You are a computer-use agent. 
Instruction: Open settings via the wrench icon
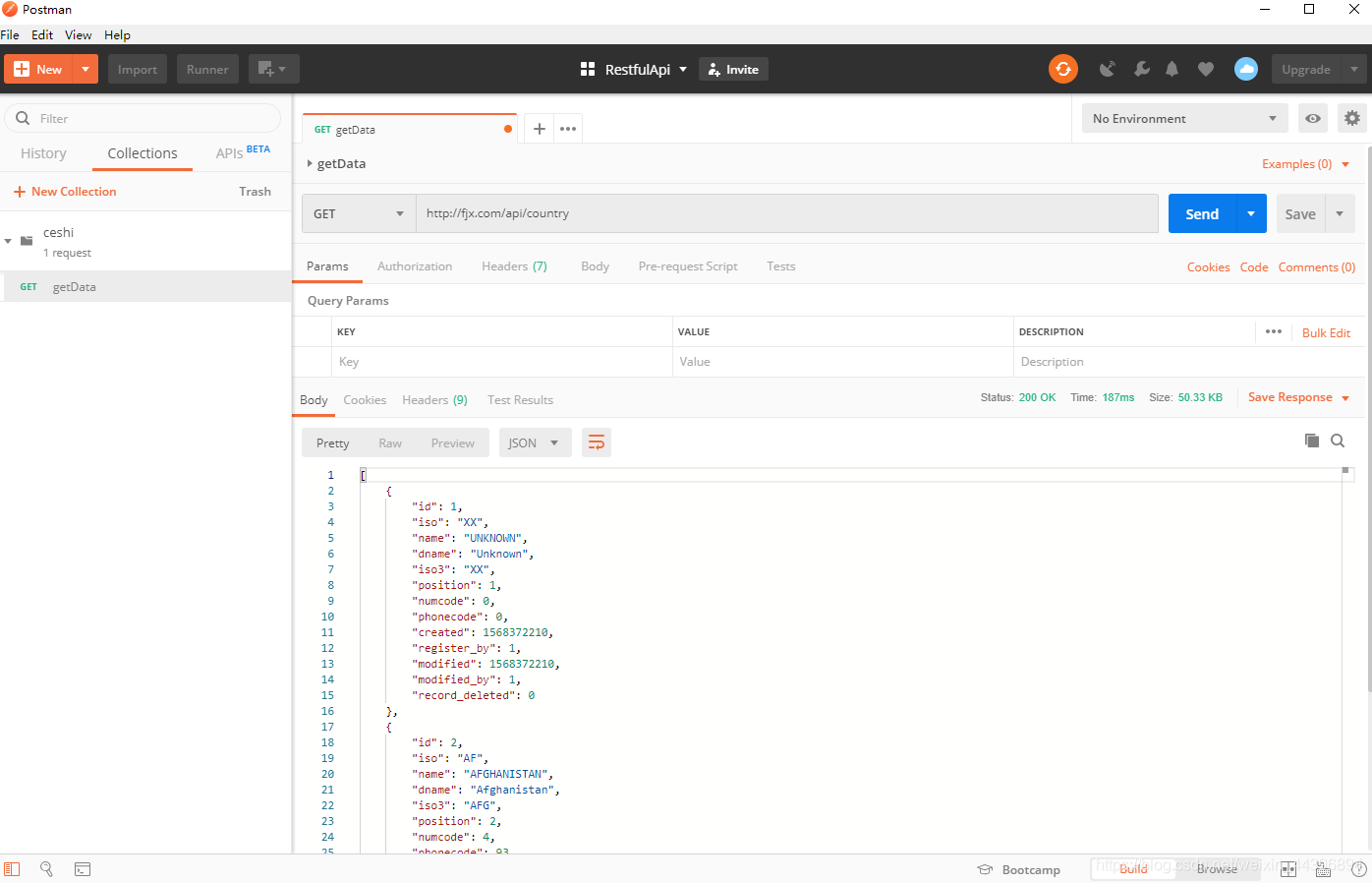tap(1141, 69)
